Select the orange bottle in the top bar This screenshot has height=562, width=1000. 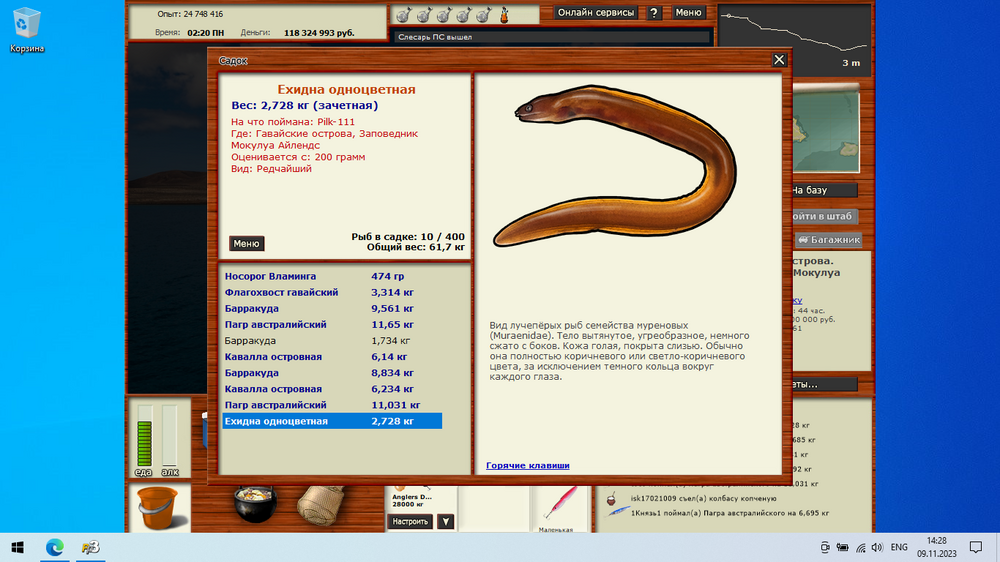504,15
